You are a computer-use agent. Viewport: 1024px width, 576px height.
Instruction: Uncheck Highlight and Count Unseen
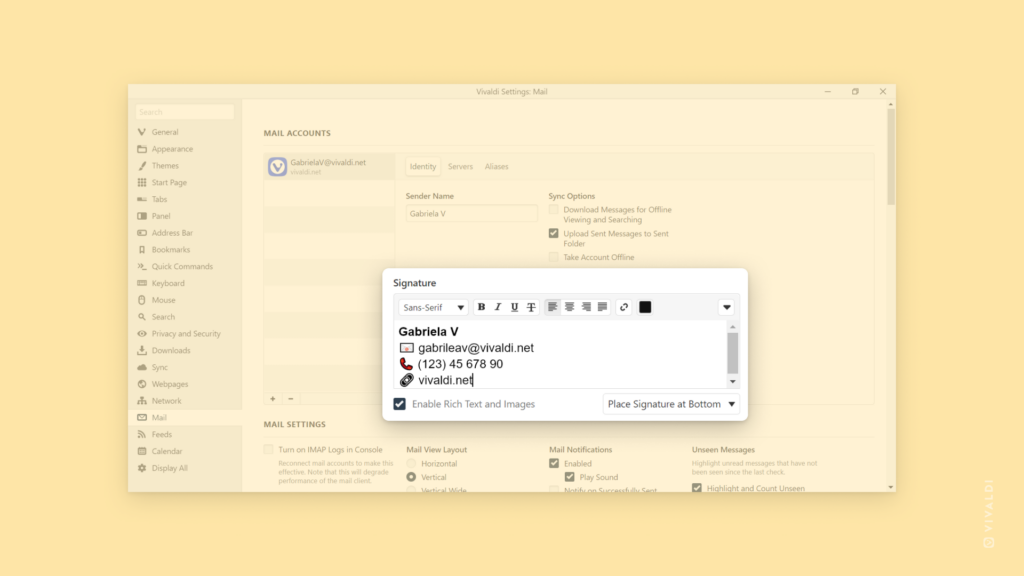click(x=697, y=488)
